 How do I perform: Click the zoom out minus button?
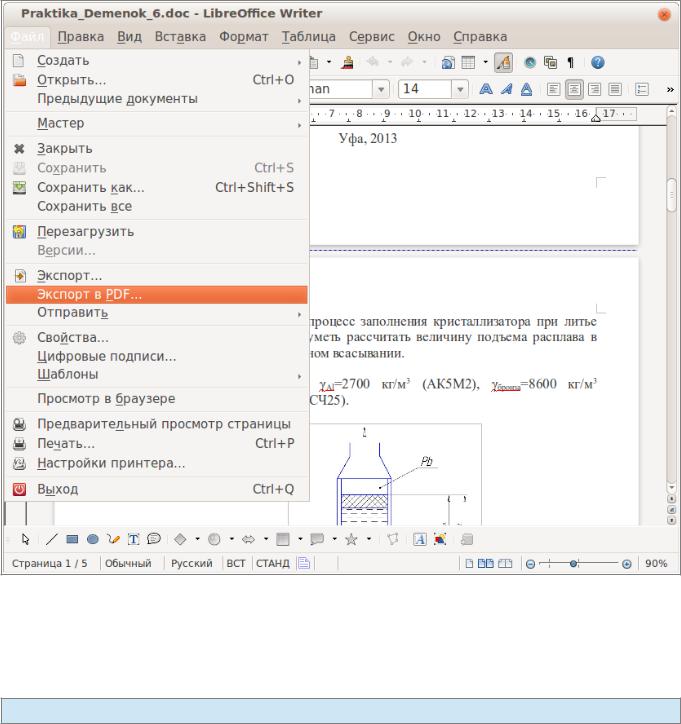pyautogui.click(x=530, y=564)
